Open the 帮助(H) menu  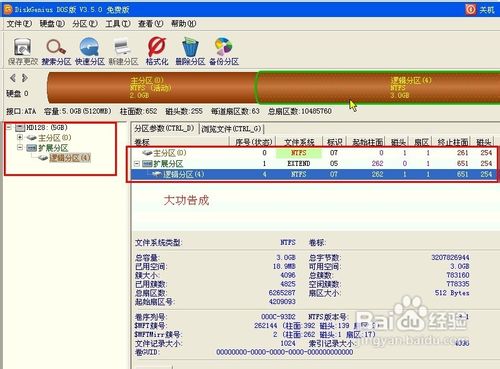[183, 24]
